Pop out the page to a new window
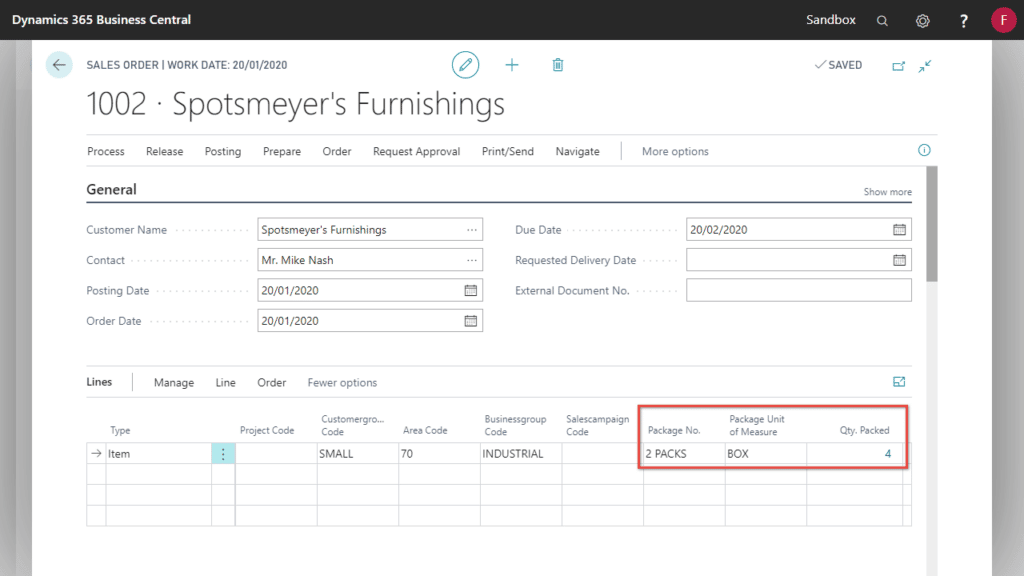 [x=898, y=65]
